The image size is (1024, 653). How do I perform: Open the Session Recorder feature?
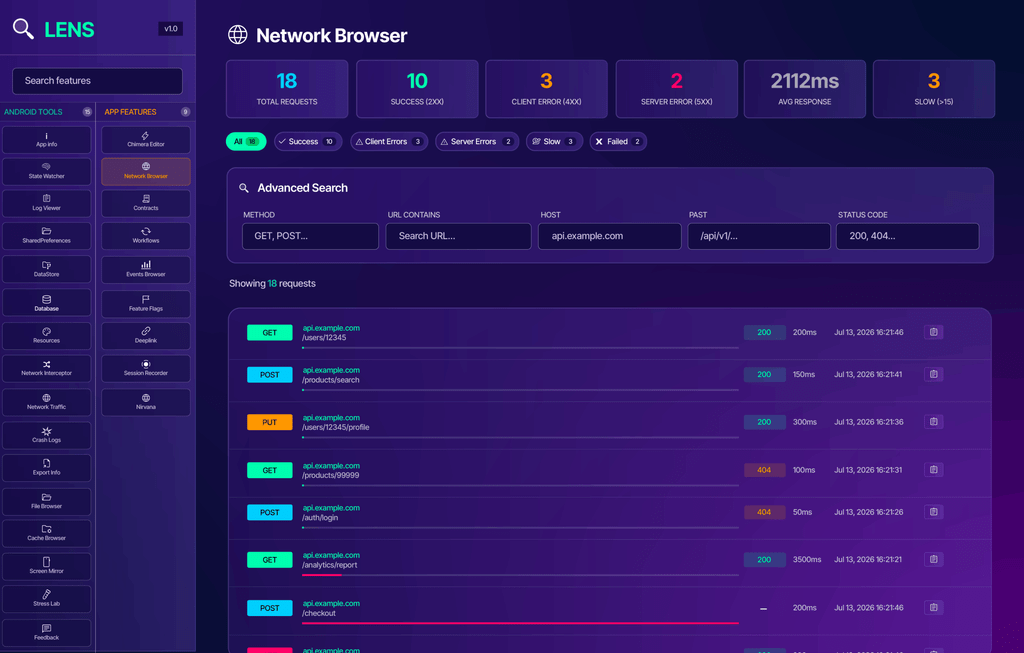146,368
